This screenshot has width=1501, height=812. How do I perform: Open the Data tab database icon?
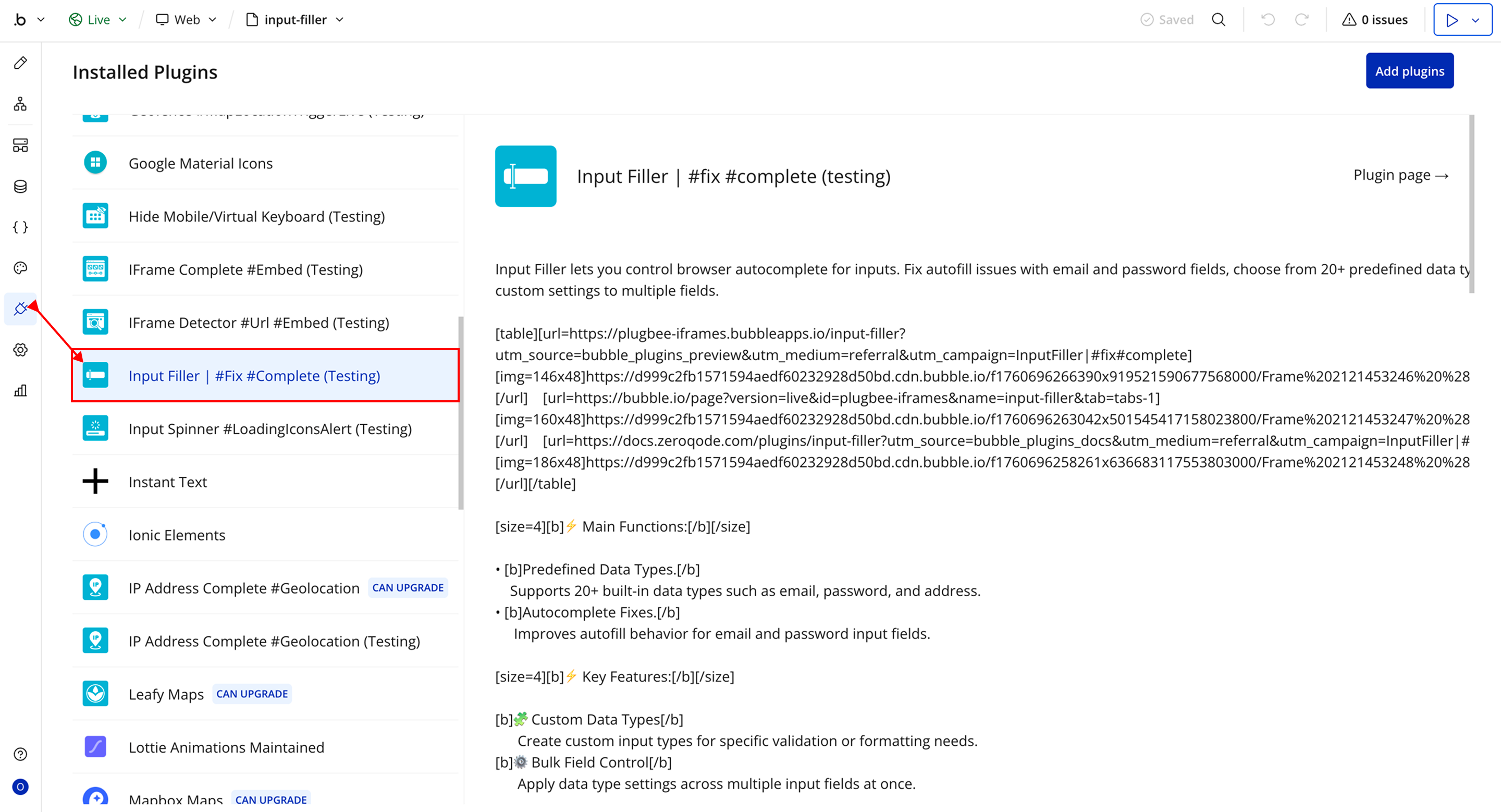(x=20, y=187)
